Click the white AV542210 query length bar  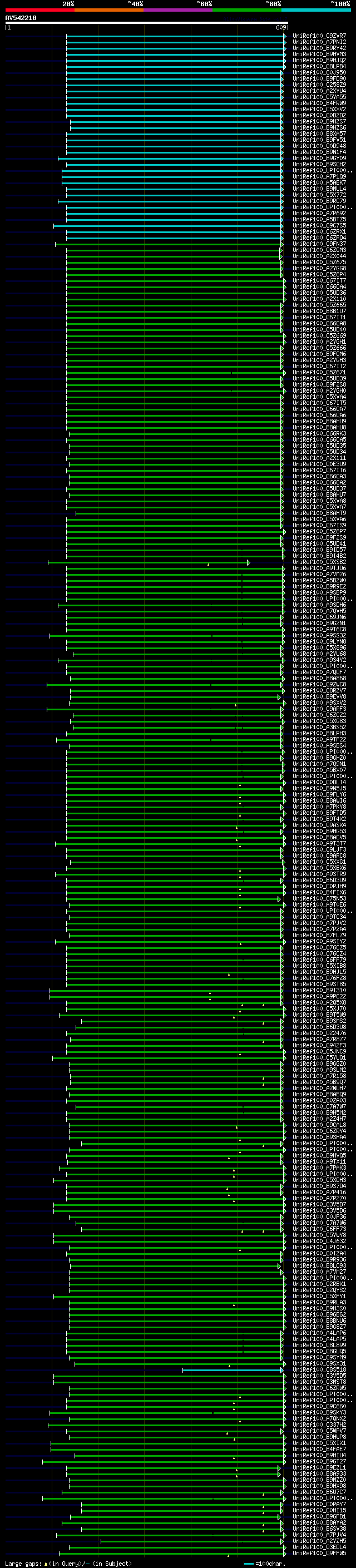(147, 22)
